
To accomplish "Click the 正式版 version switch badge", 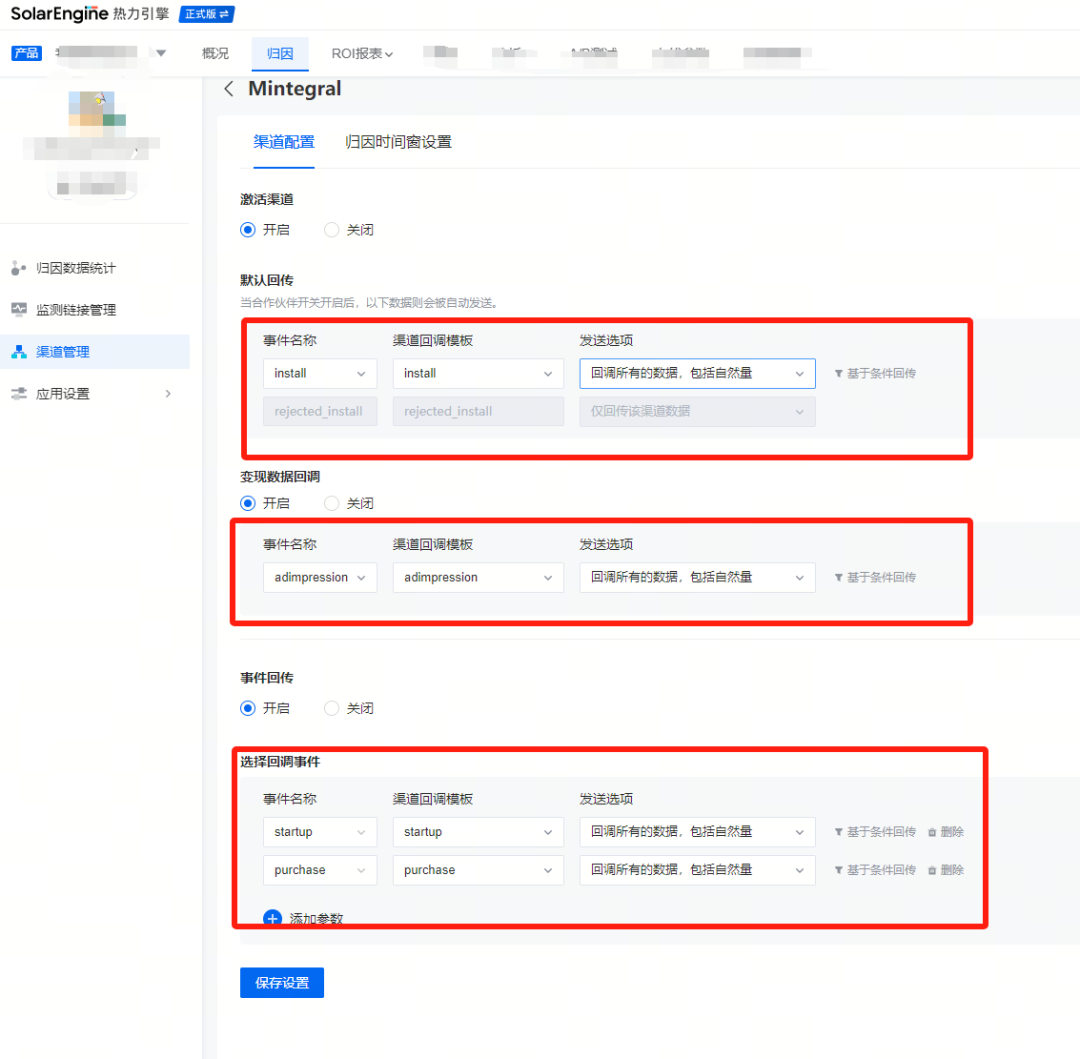I will 207,14.
